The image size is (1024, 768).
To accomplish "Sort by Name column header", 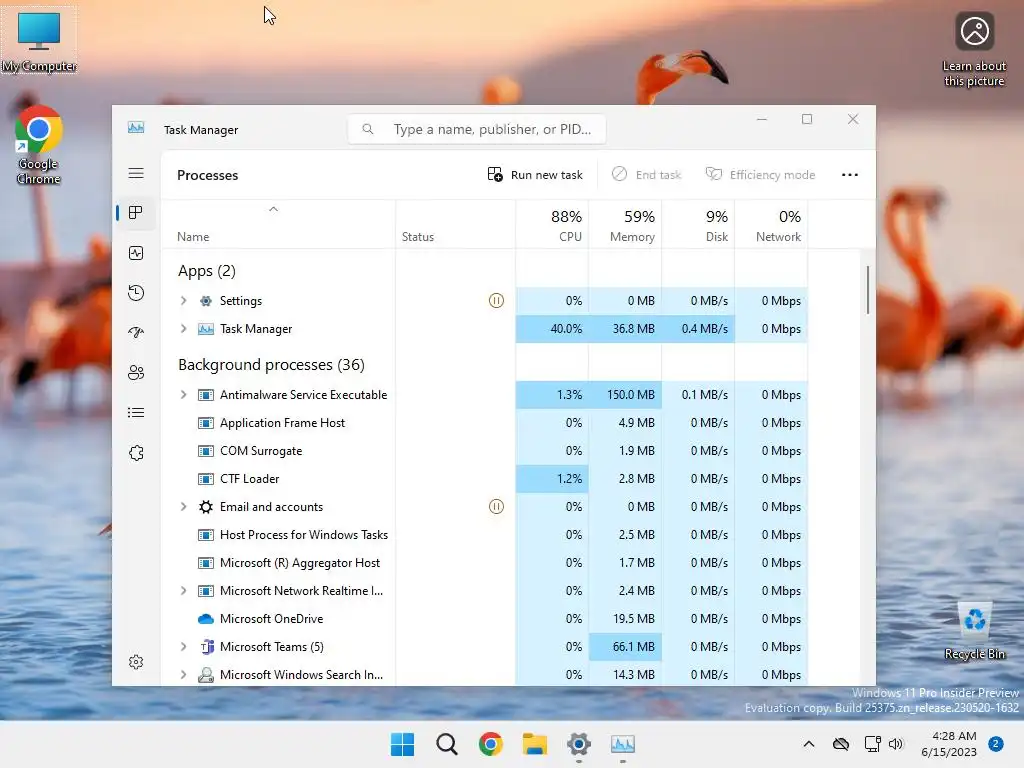I will coord(278,225).
